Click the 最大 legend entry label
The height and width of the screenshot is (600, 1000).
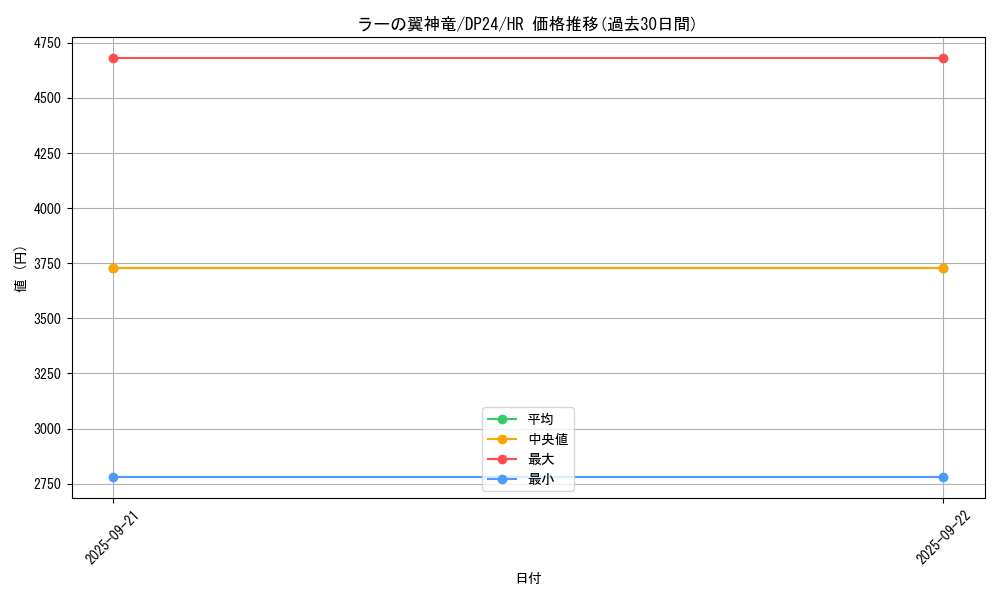point(541,459)
